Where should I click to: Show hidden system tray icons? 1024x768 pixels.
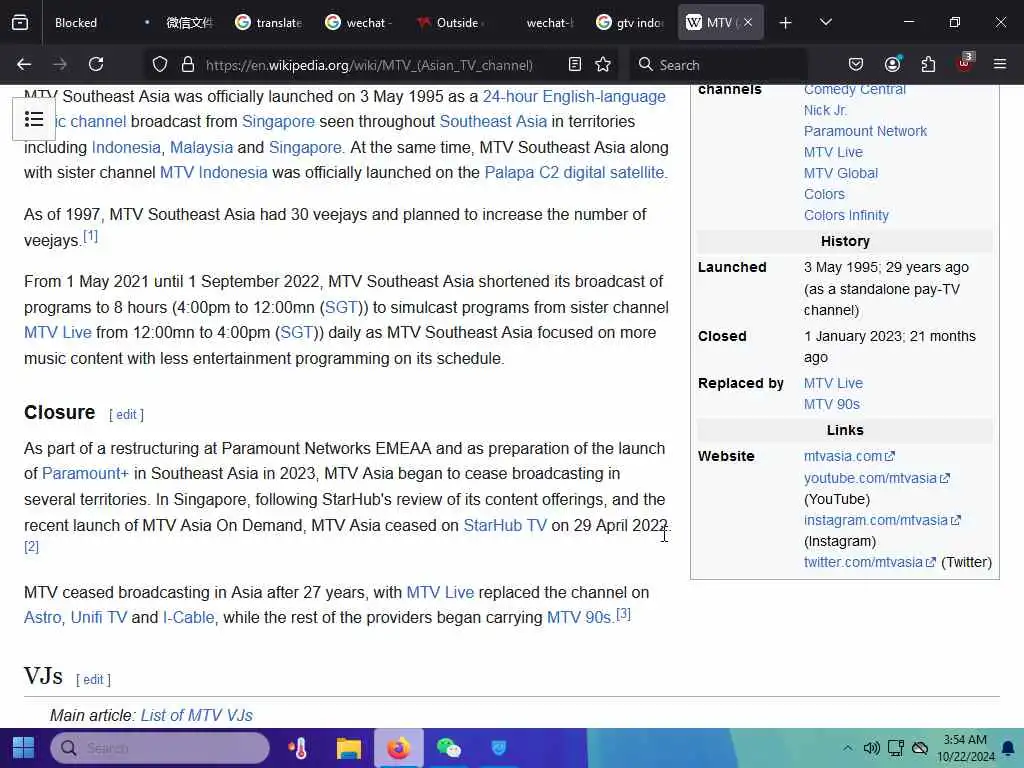point(847,748)
